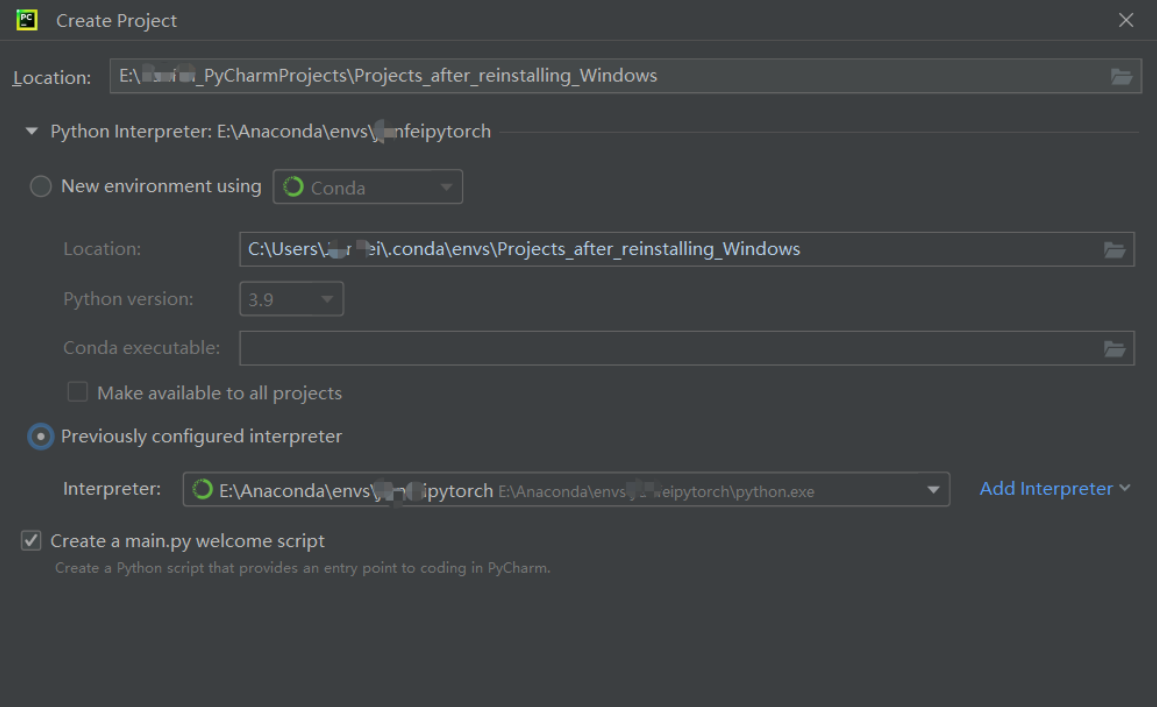
Task: Close the Create Project dialog
Action: point(1126,19)
